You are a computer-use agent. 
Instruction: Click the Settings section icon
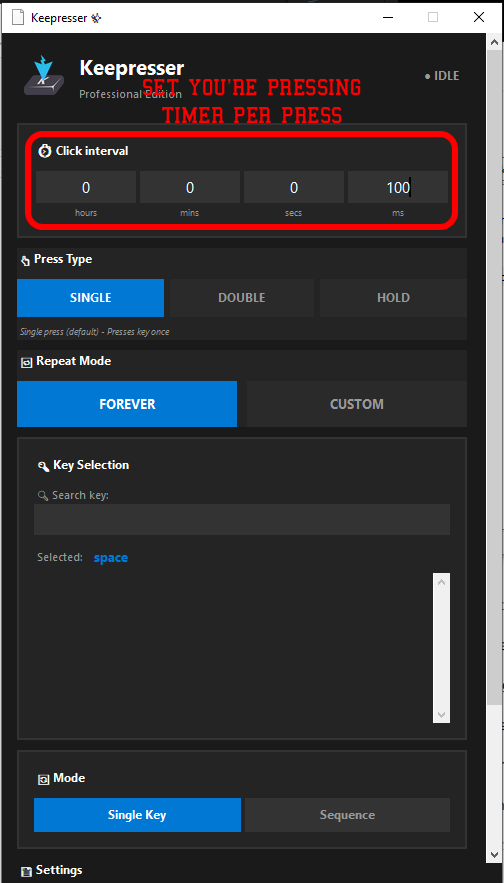pyautogui.click(x=26, y=871)
